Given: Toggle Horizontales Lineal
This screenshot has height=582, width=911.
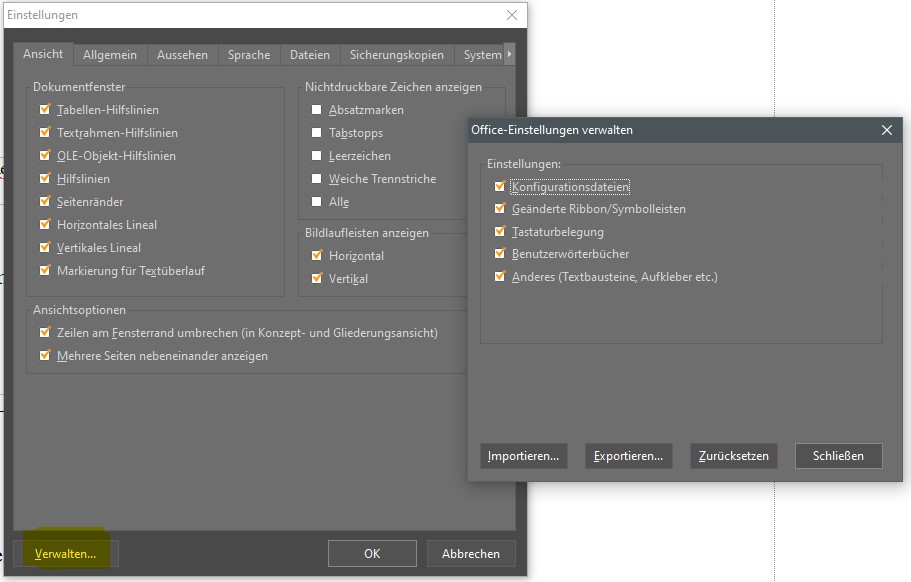Looking at the screenshot, I should pyautogui.click(x=45, y=224).
